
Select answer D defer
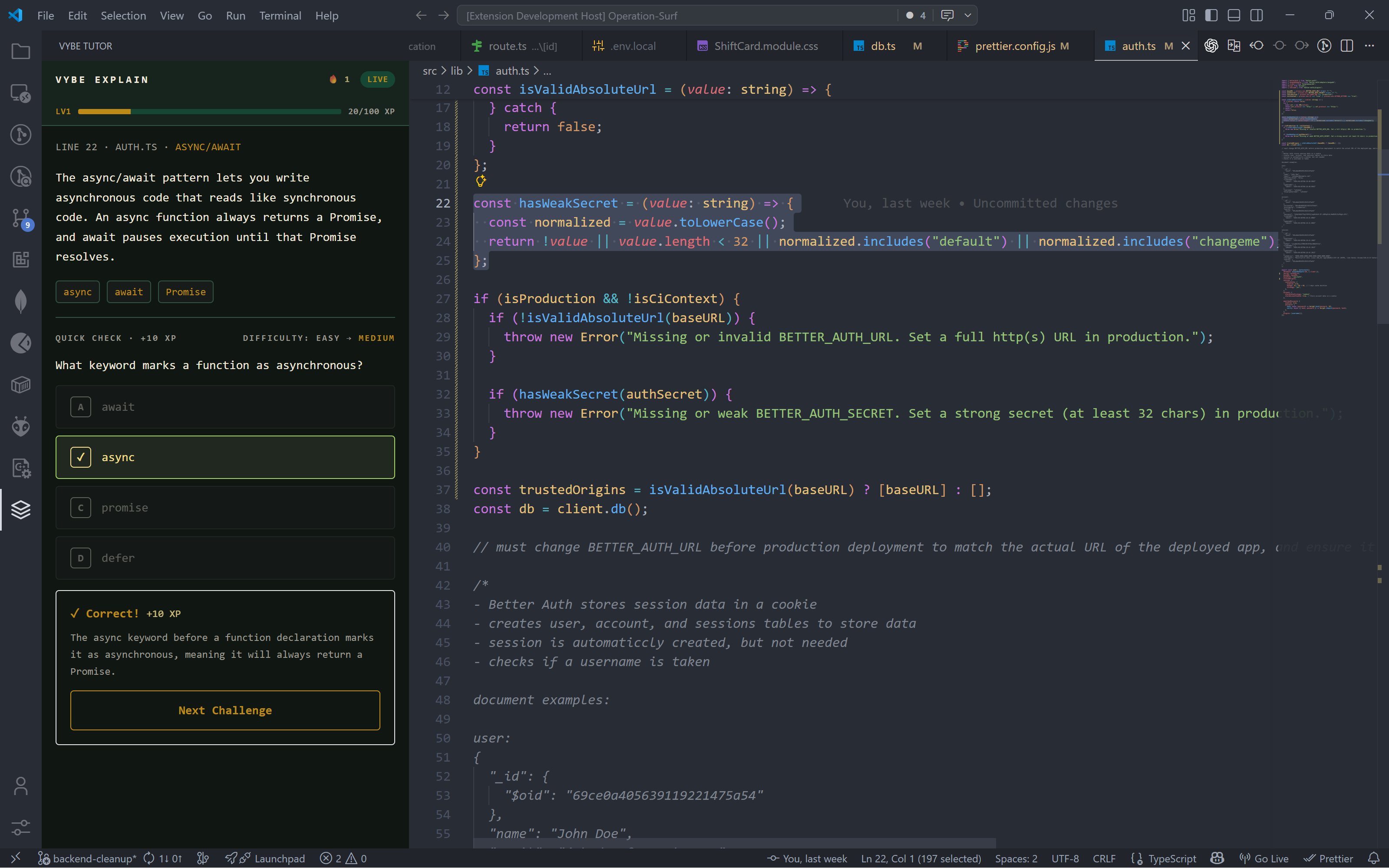(225, 558)
